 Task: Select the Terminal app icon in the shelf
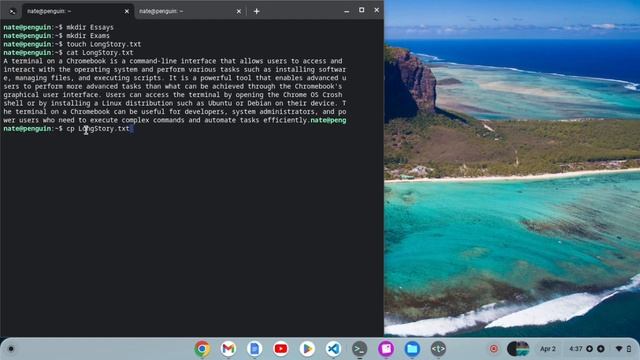(360, 349)
